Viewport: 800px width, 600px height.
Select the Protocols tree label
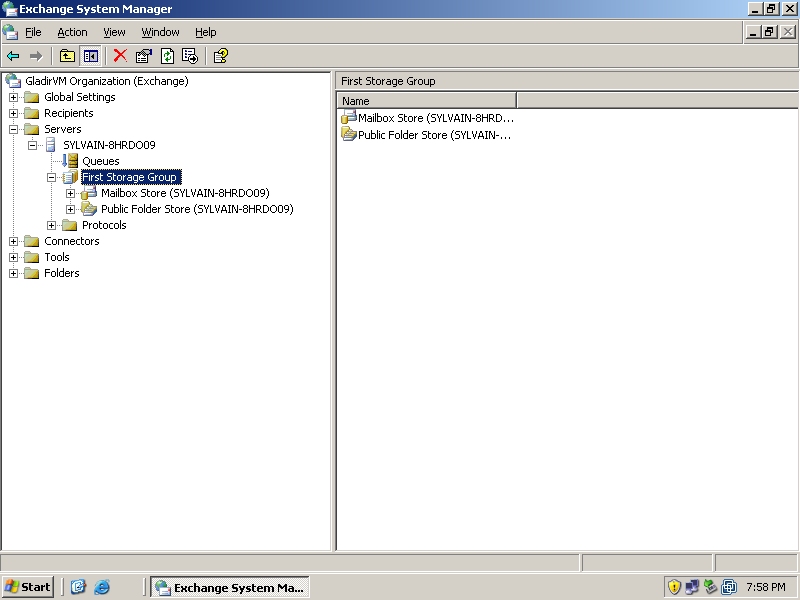(x=104, y=225)
